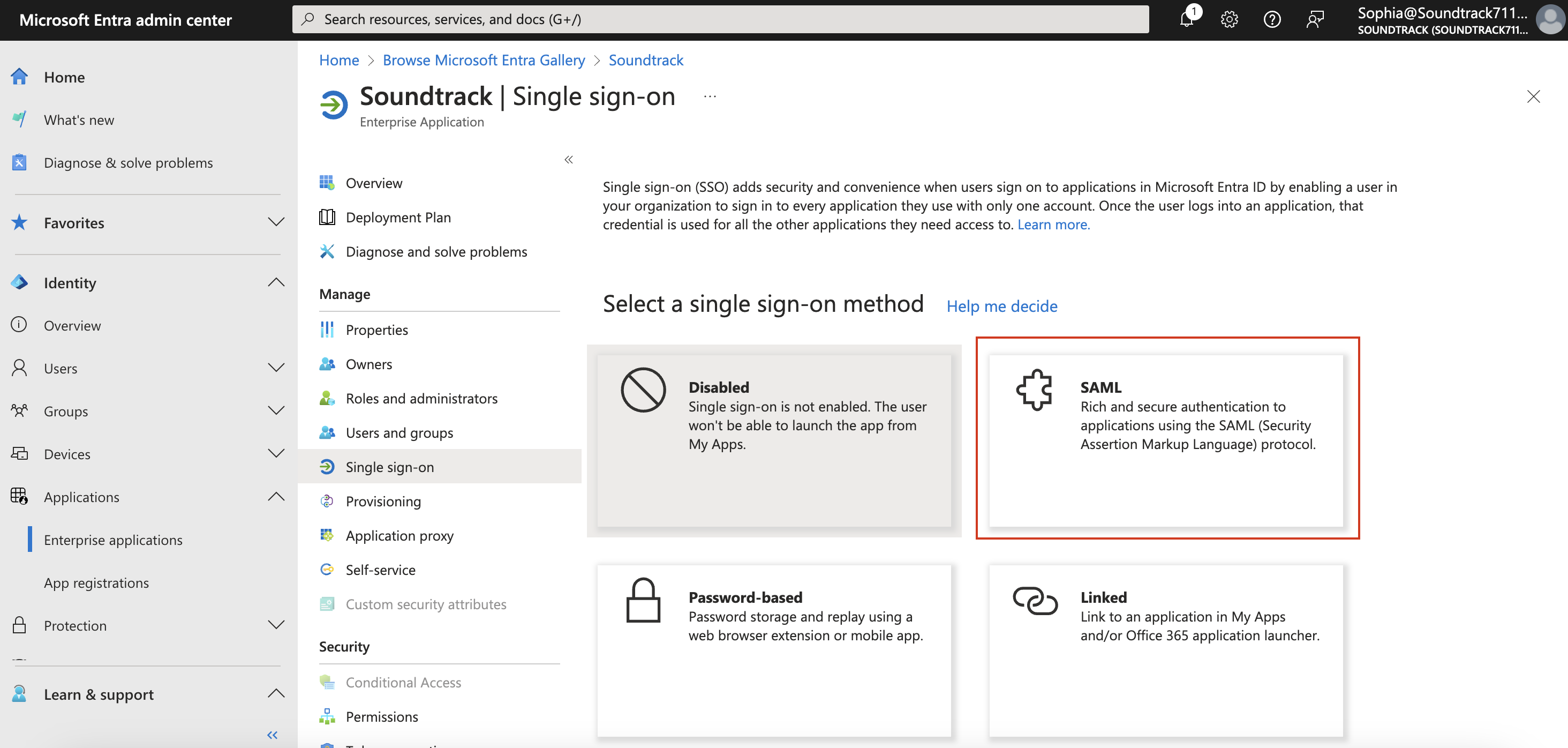Viewport: 1568px width, 748px height.
Task: Collapse the Identity section chevron
Action: click(x=276, y=282)
